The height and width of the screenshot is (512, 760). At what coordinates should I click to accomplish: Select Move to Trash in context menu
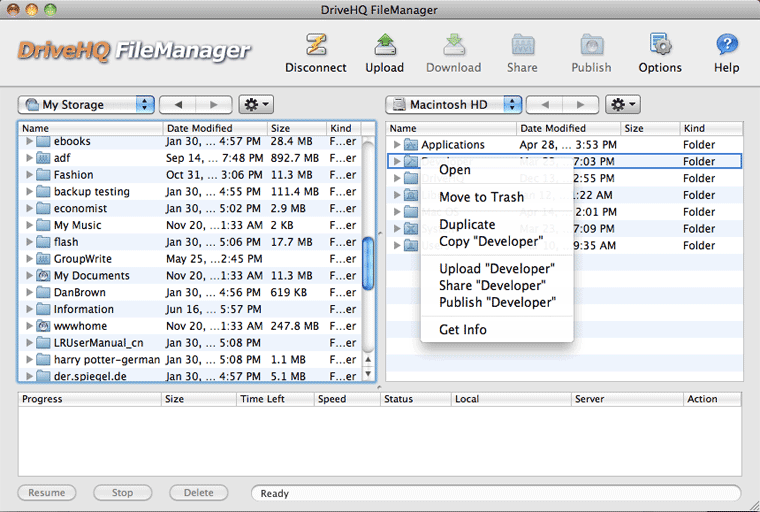497,197
